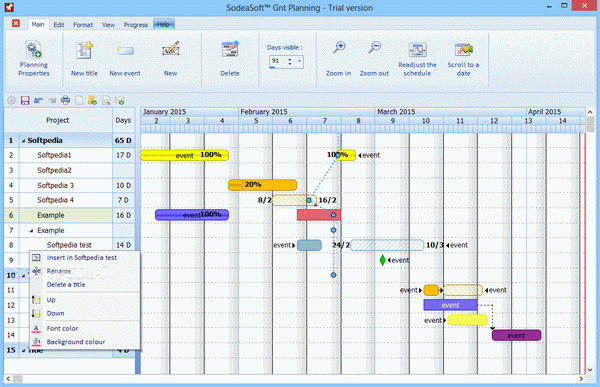Click Scroll to a date icon
This screenshot has height=387, width=600.
(463, 50)
